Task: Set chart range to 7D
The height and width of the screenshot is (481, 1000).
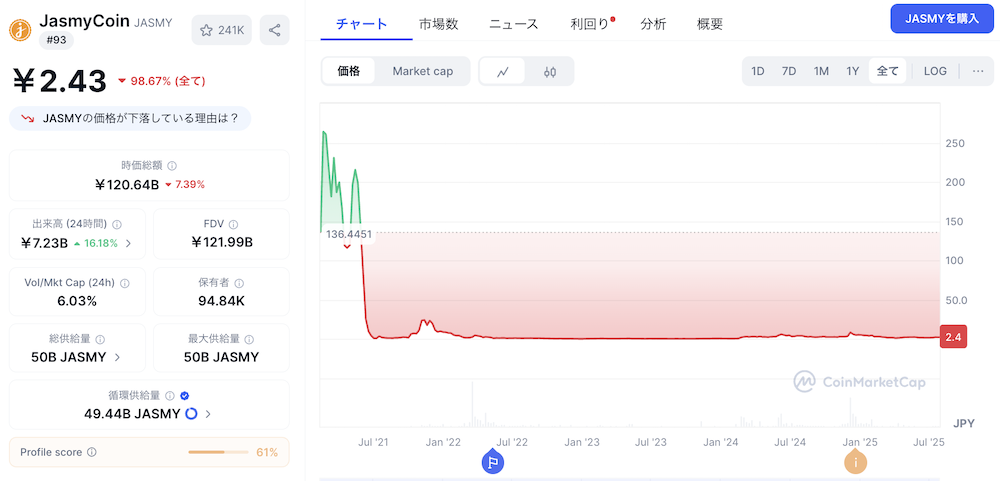Action: pyautogui.click(x=789, y=71)
